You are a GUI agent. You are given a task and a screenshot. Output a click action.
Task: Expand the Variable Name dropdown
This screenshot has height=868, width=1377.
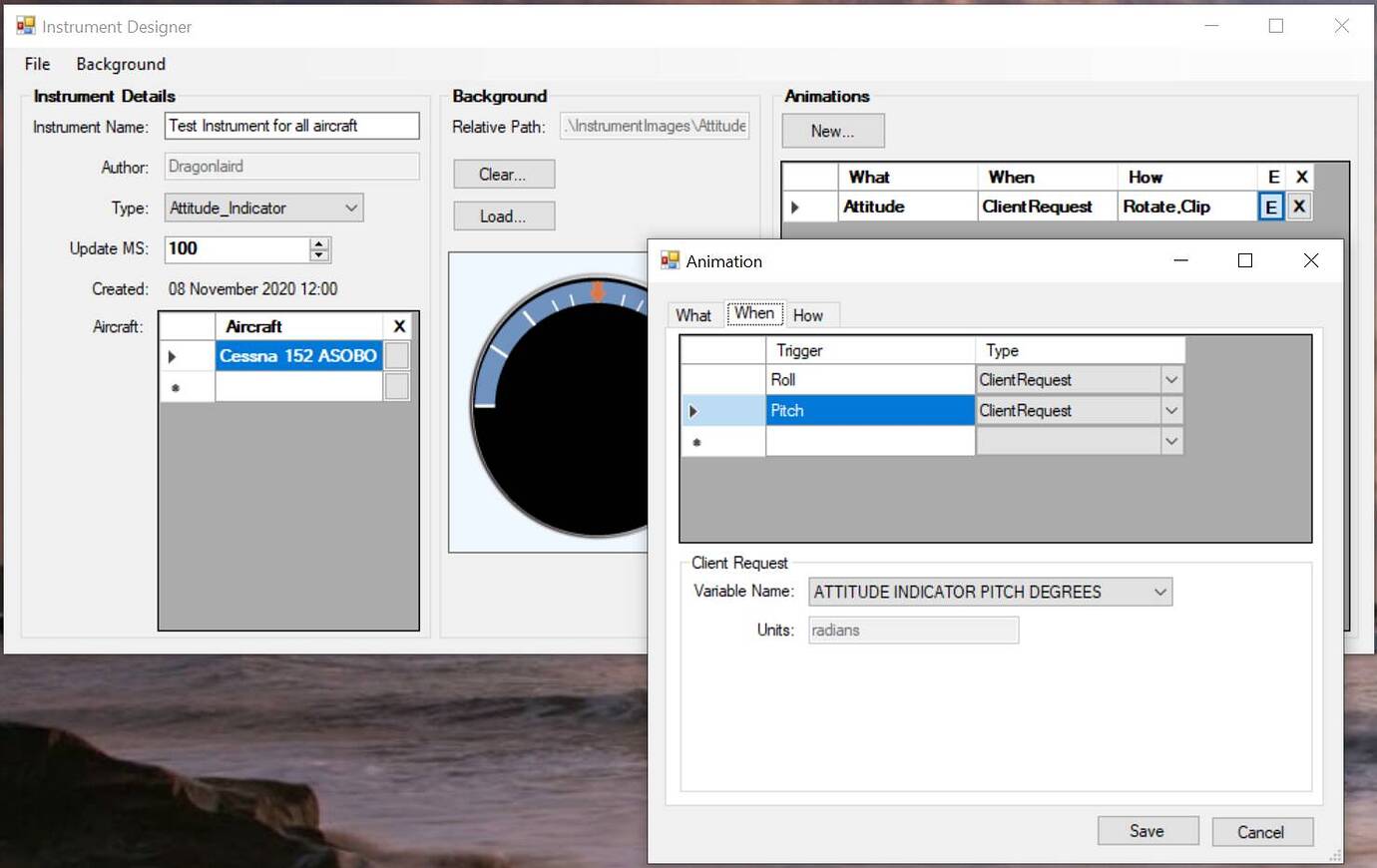click(x=1159, y=592)
